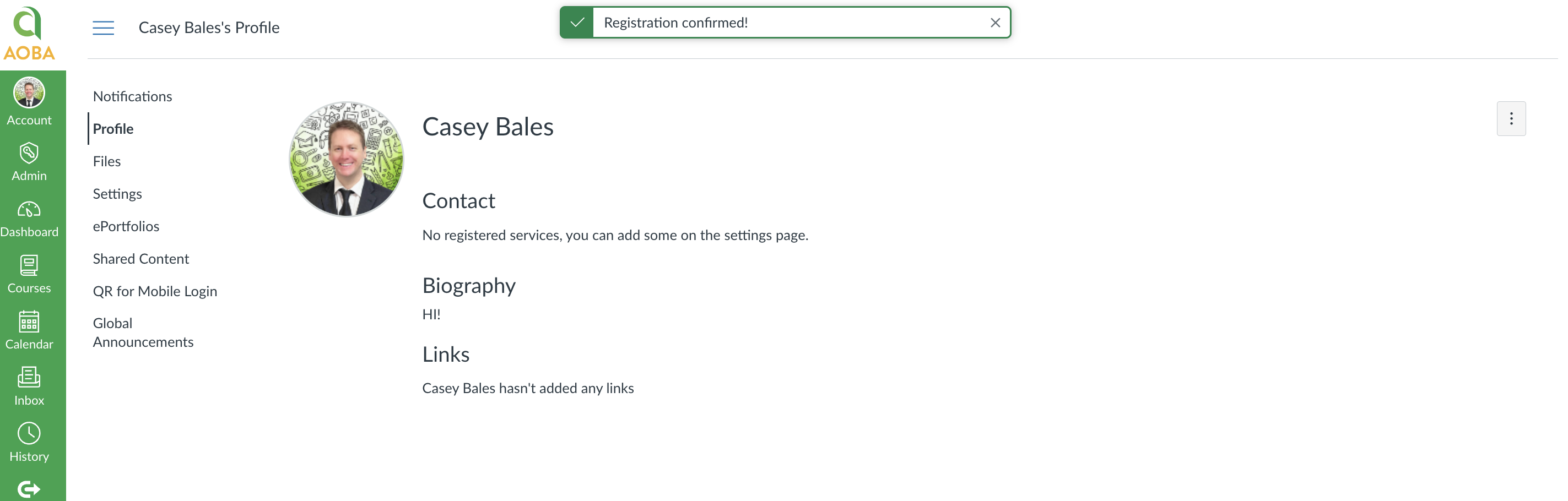The image size is (1568, 501).
Task: Open the Files section
Action: pyautogui.click(x=106, y=161)
